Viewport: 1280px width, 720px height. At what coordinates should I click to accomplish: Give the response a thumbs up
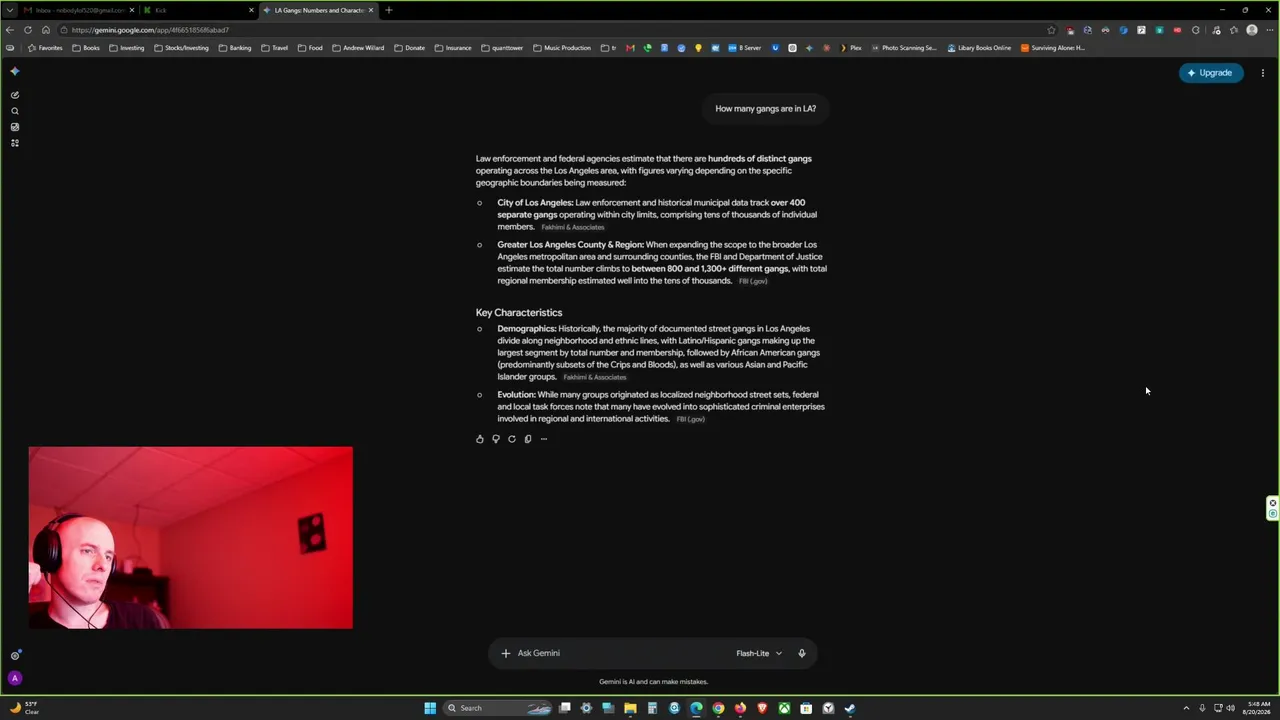coord(480,439)
